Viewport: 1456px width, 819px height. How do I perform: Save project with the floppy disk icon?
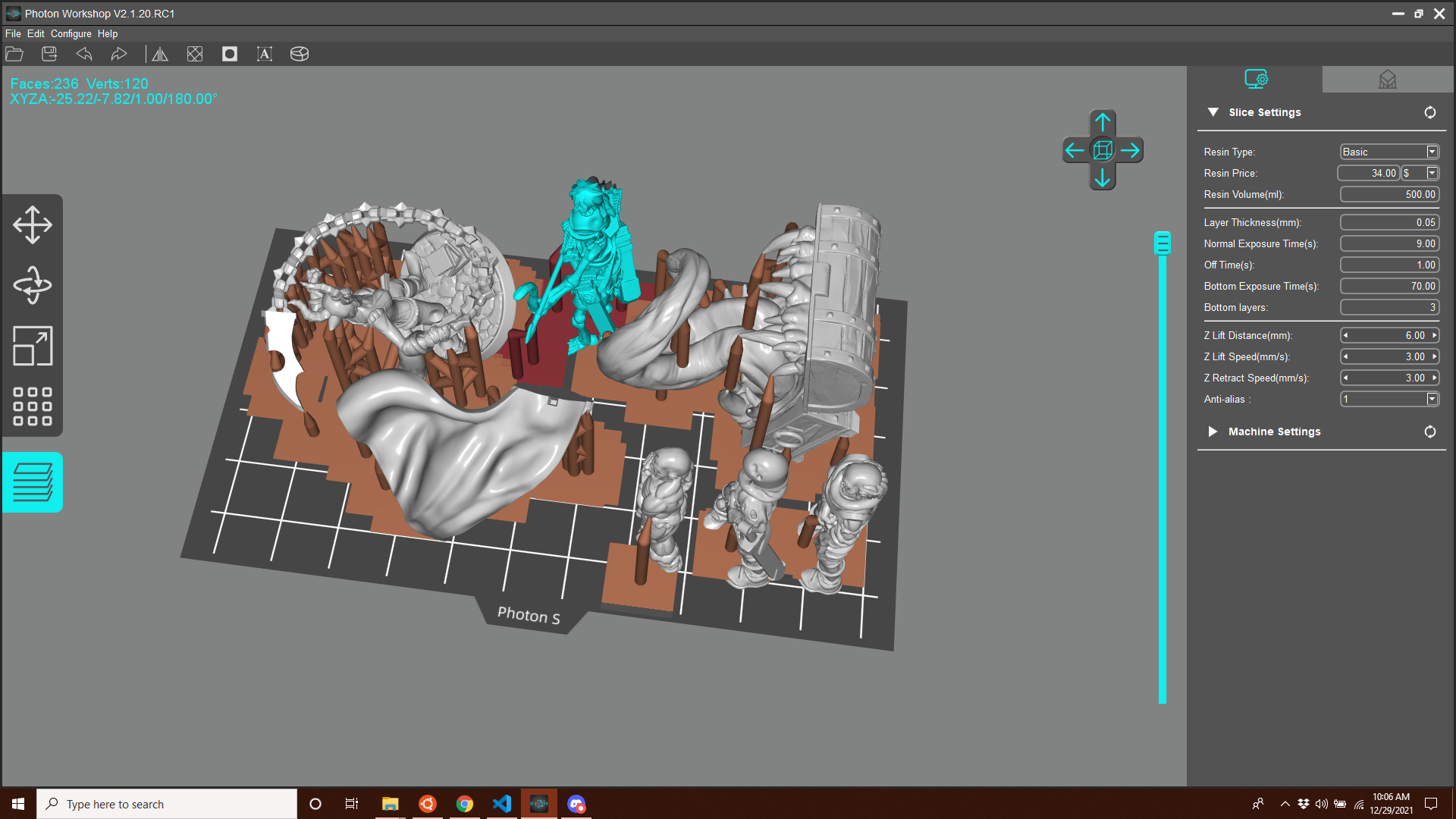tap(49, 54)
